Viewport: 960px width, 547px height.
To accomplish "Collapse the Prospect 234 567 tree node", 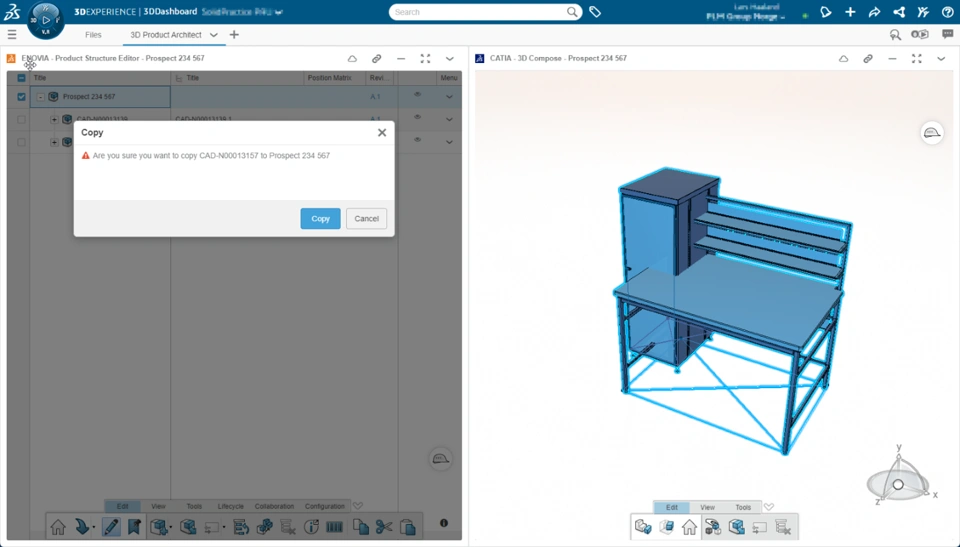I will (x=40, y=97).
